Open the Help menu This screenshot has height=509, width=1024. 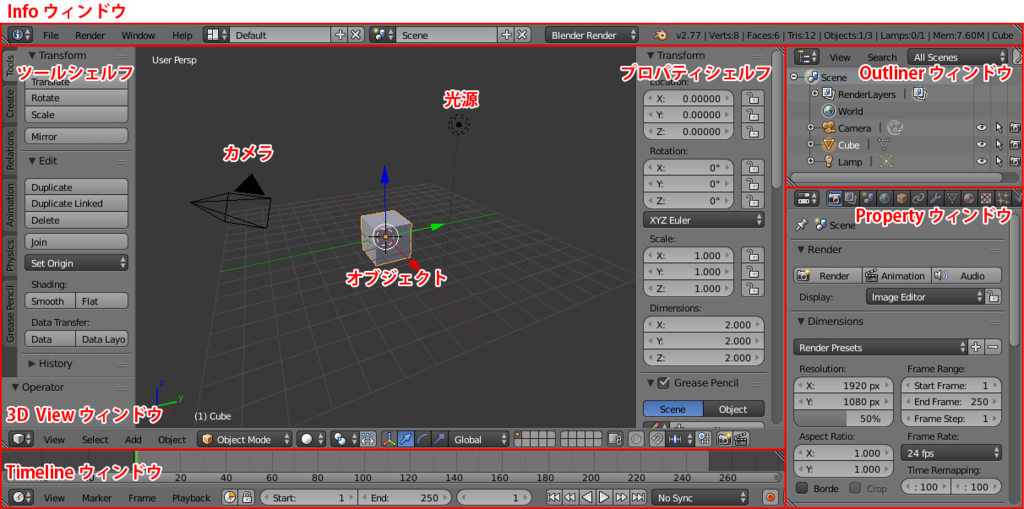coord(182,35)
